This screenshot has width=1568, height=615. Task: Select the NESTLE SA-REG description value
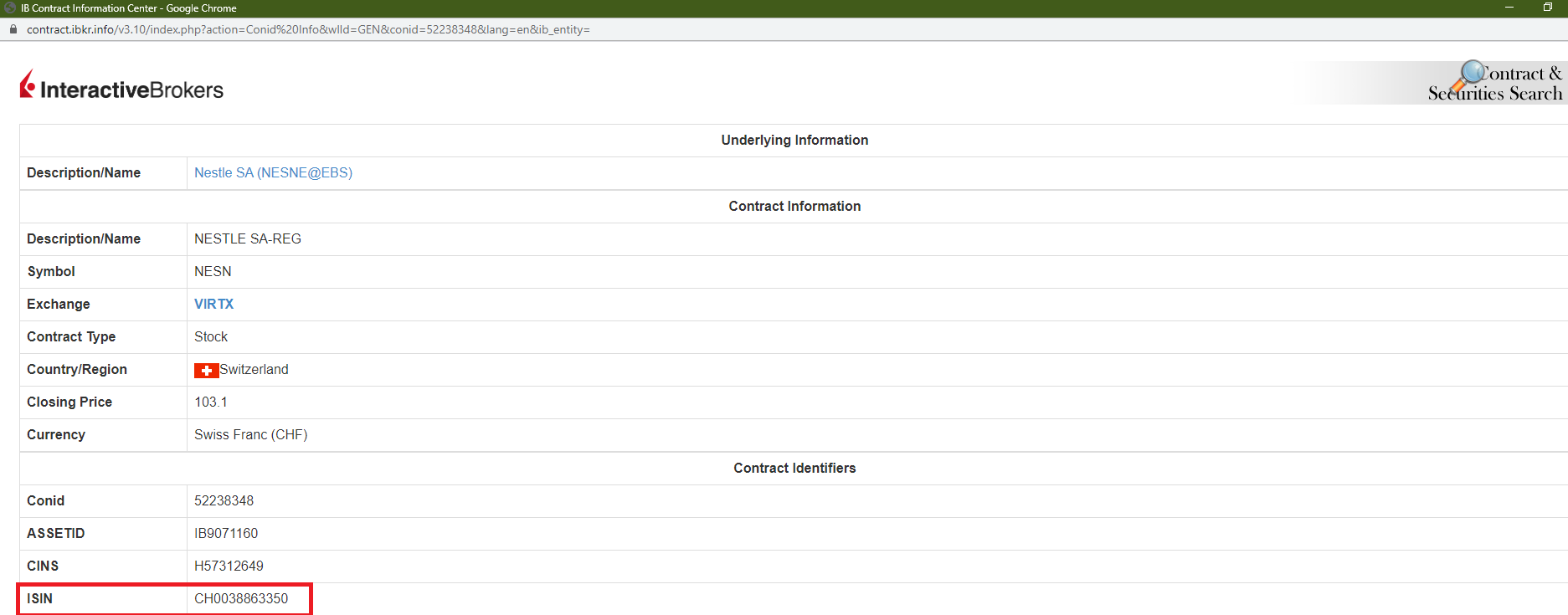pyautogui.click(x=248, y=238)
